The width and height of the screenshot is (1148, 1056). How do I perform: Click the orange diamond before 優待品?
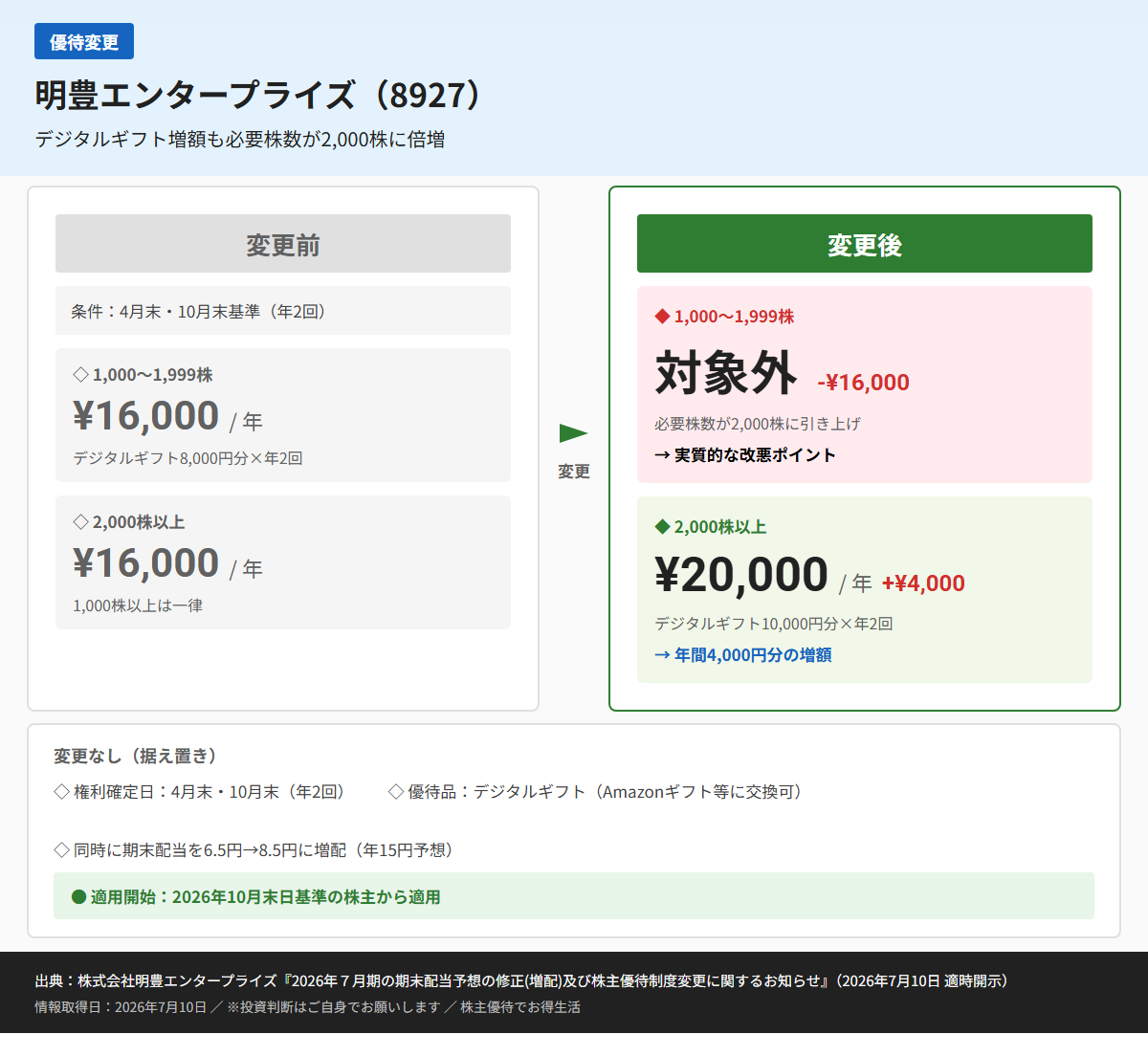396,792
